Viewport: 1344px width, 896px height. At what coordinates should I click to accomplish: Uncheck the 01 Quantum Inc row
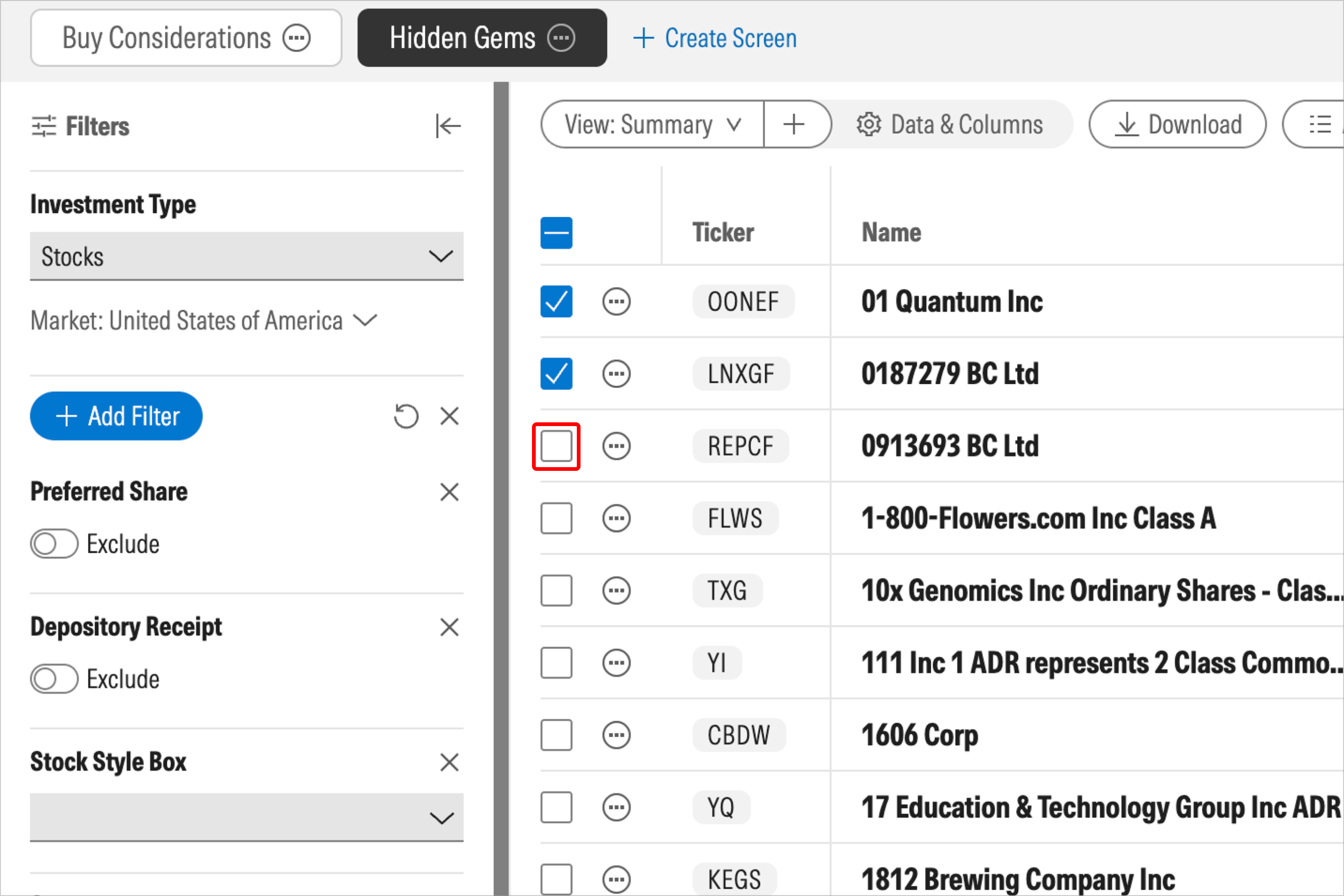tap(557, 302)
